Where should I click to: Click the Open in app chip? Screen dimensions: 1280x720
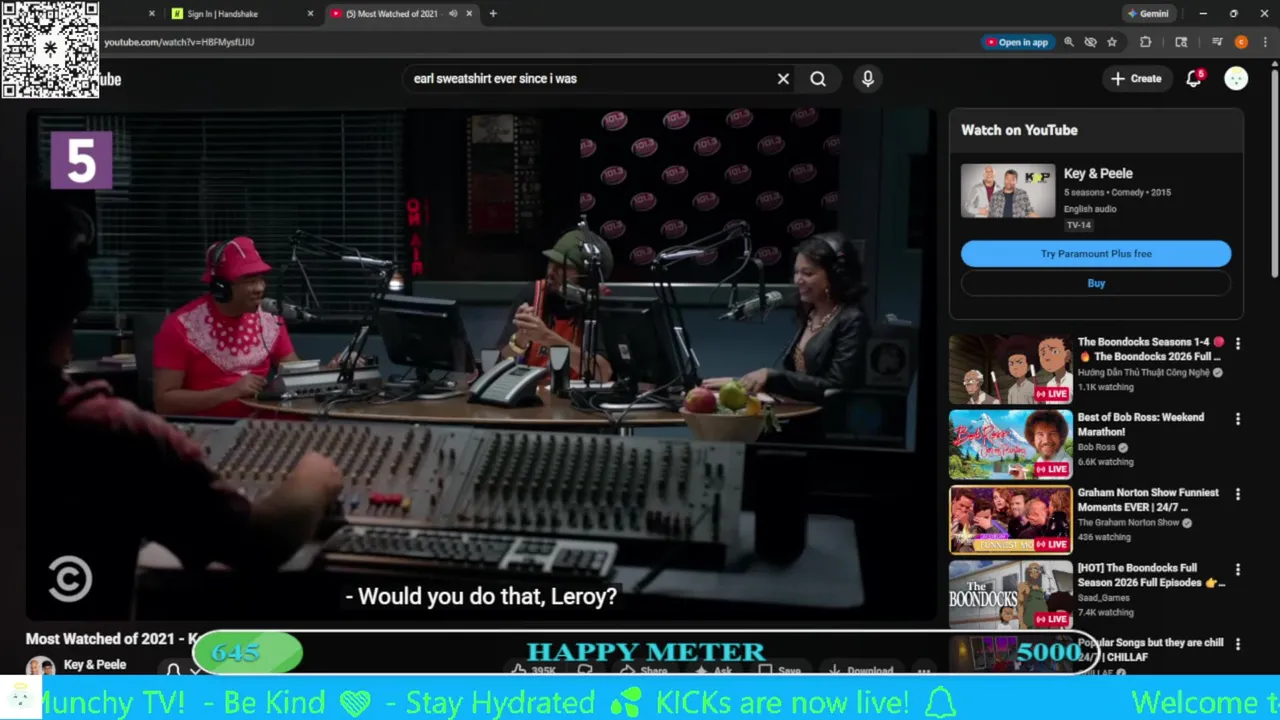click(1017, 42)
